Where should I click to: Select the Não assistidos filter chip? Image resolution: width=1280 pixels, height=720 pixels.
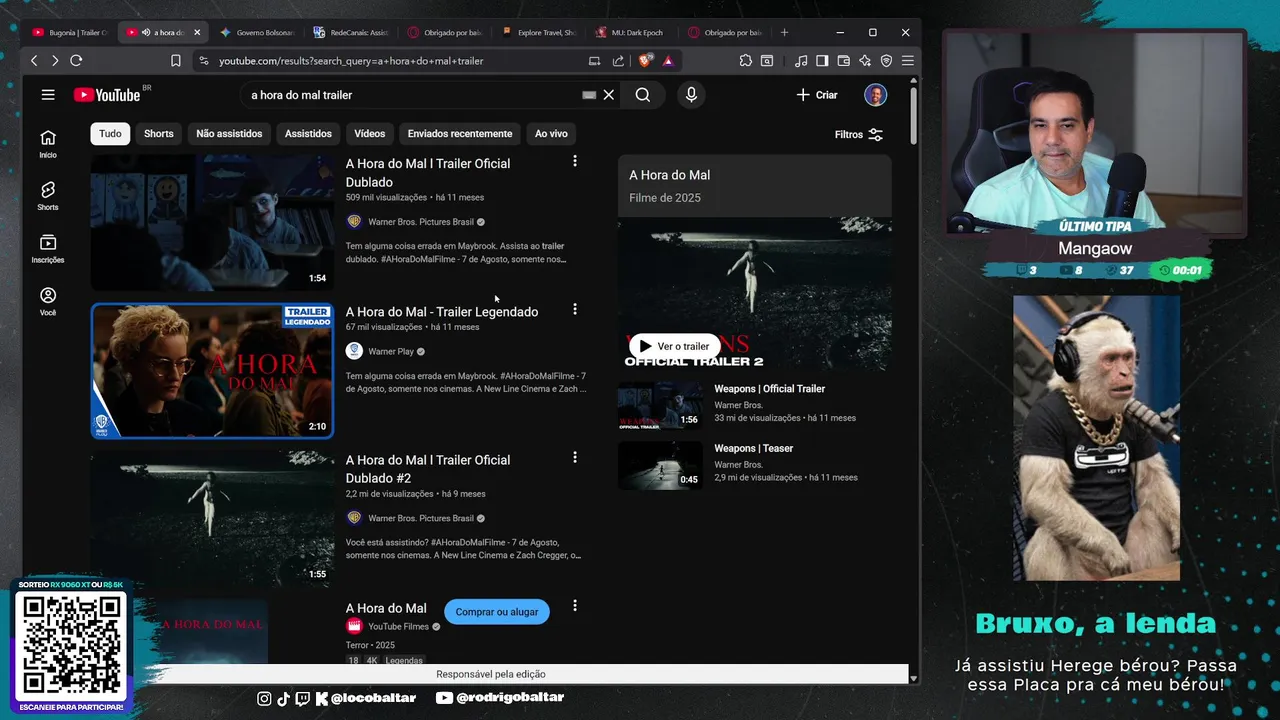coord(229,133)
